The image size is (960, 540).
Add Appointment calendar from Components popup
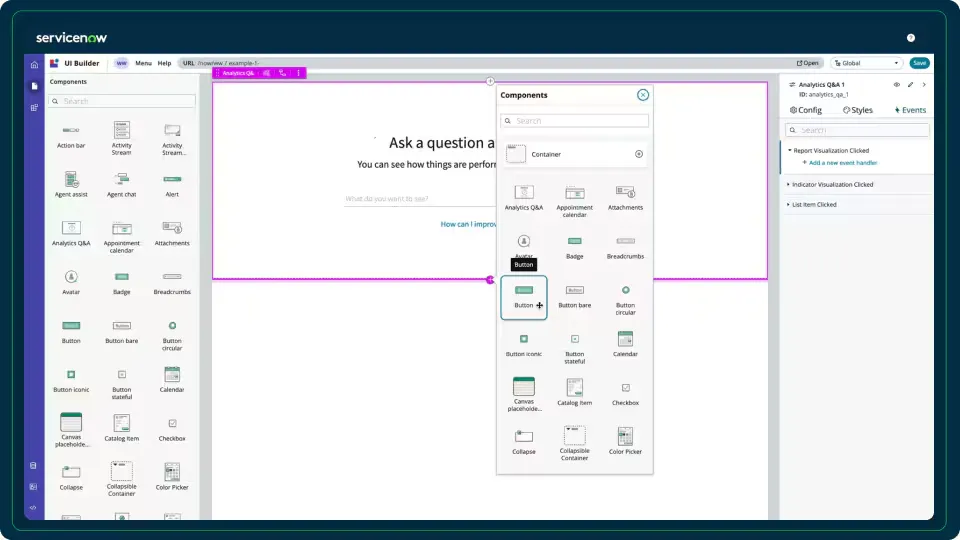pos(574,202)
